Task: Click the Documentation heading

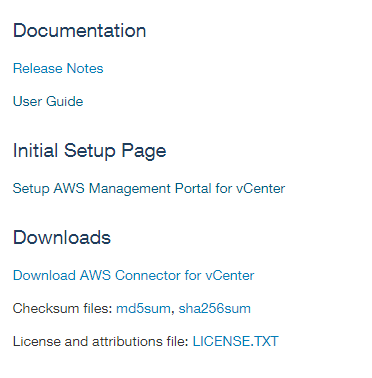Action: (80, 31)
